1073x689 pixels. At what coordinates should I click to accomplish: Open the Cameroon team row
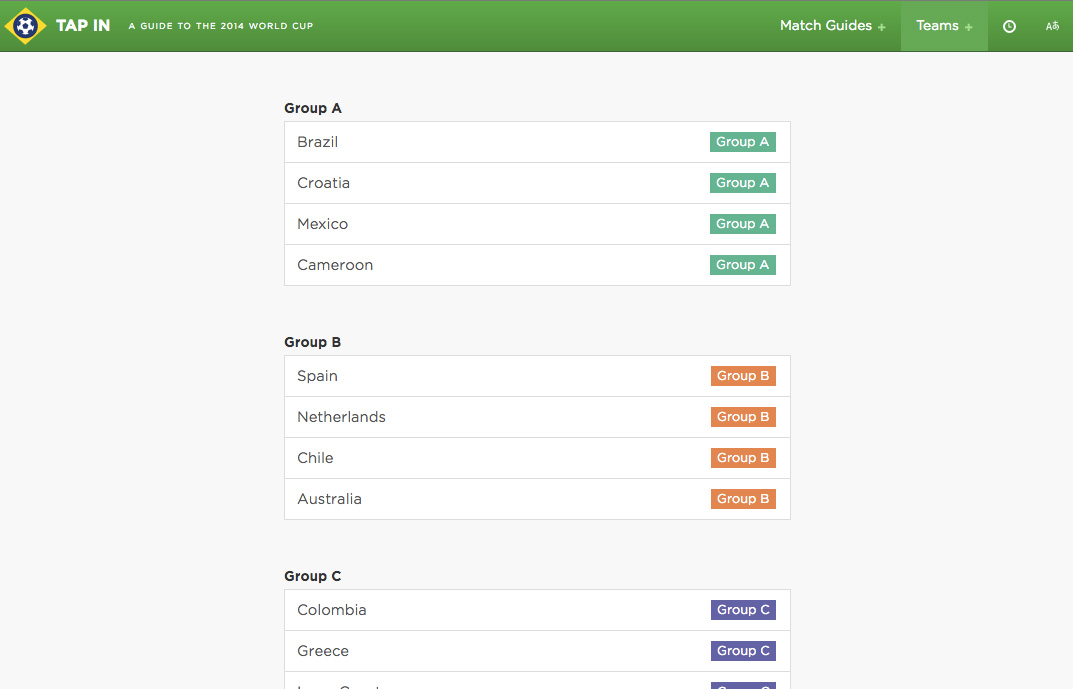[x=335, y=265]
